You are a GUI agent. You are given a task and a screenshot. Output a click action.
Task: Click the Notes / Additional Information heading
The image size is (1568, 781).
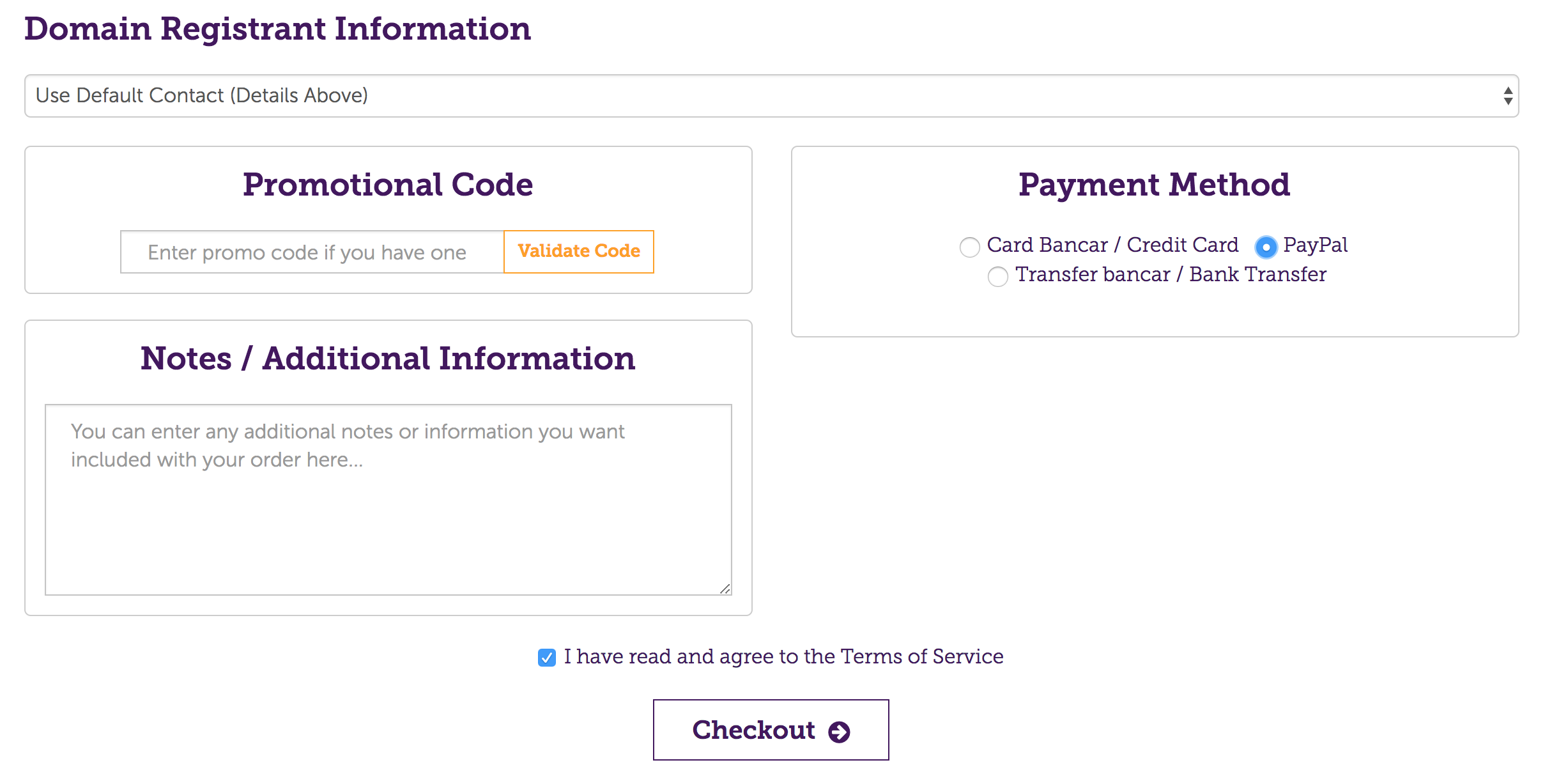(388, 359)
